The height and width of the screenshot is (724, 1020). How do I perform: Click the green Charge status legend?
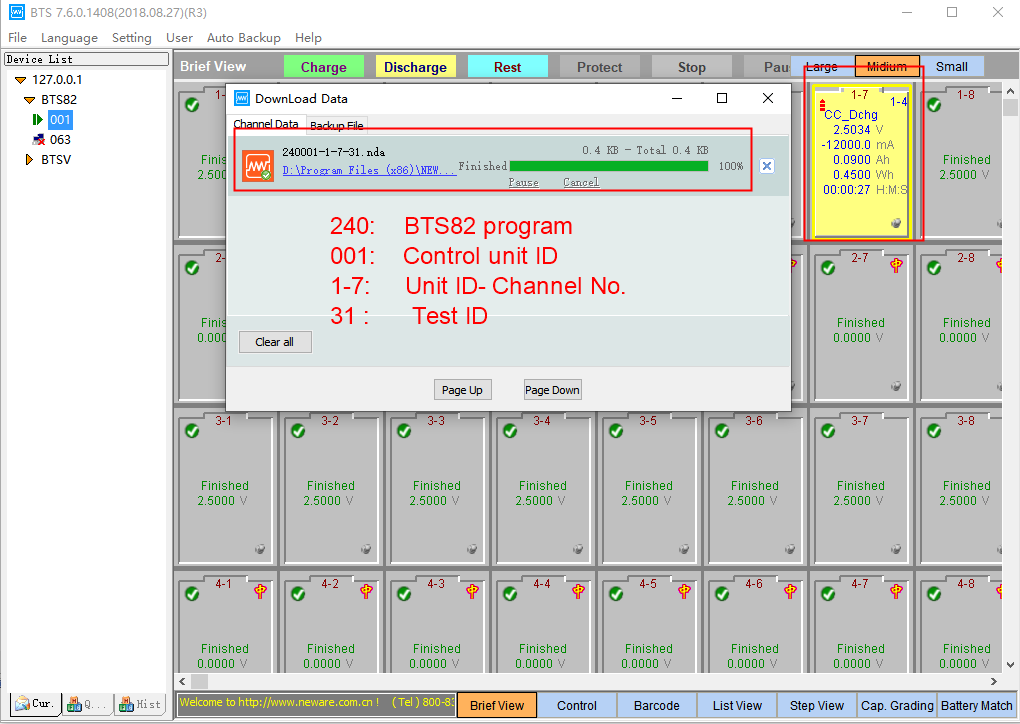tap(324, 67)
